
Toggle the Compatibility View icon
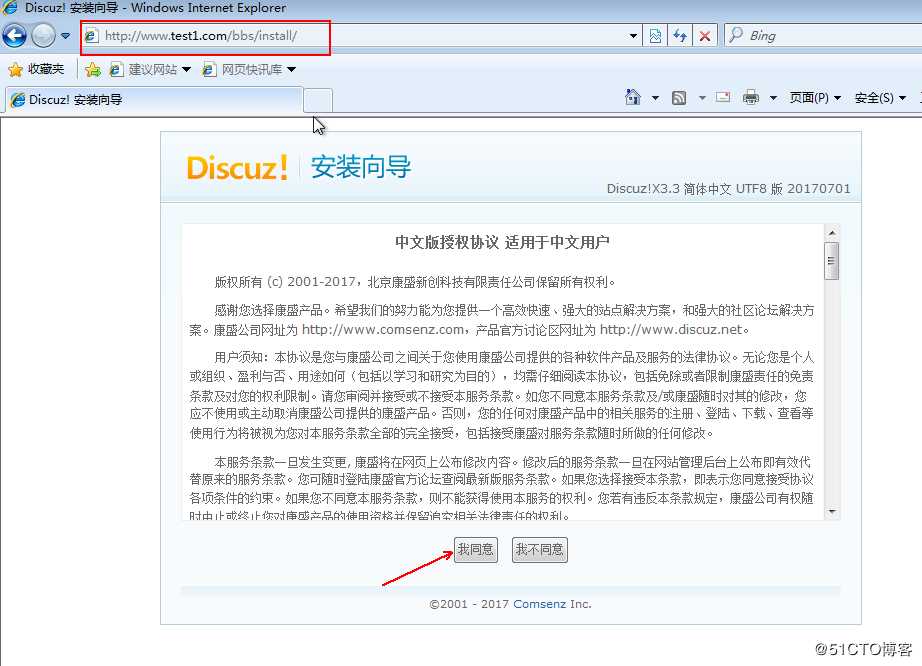(655, 36)
